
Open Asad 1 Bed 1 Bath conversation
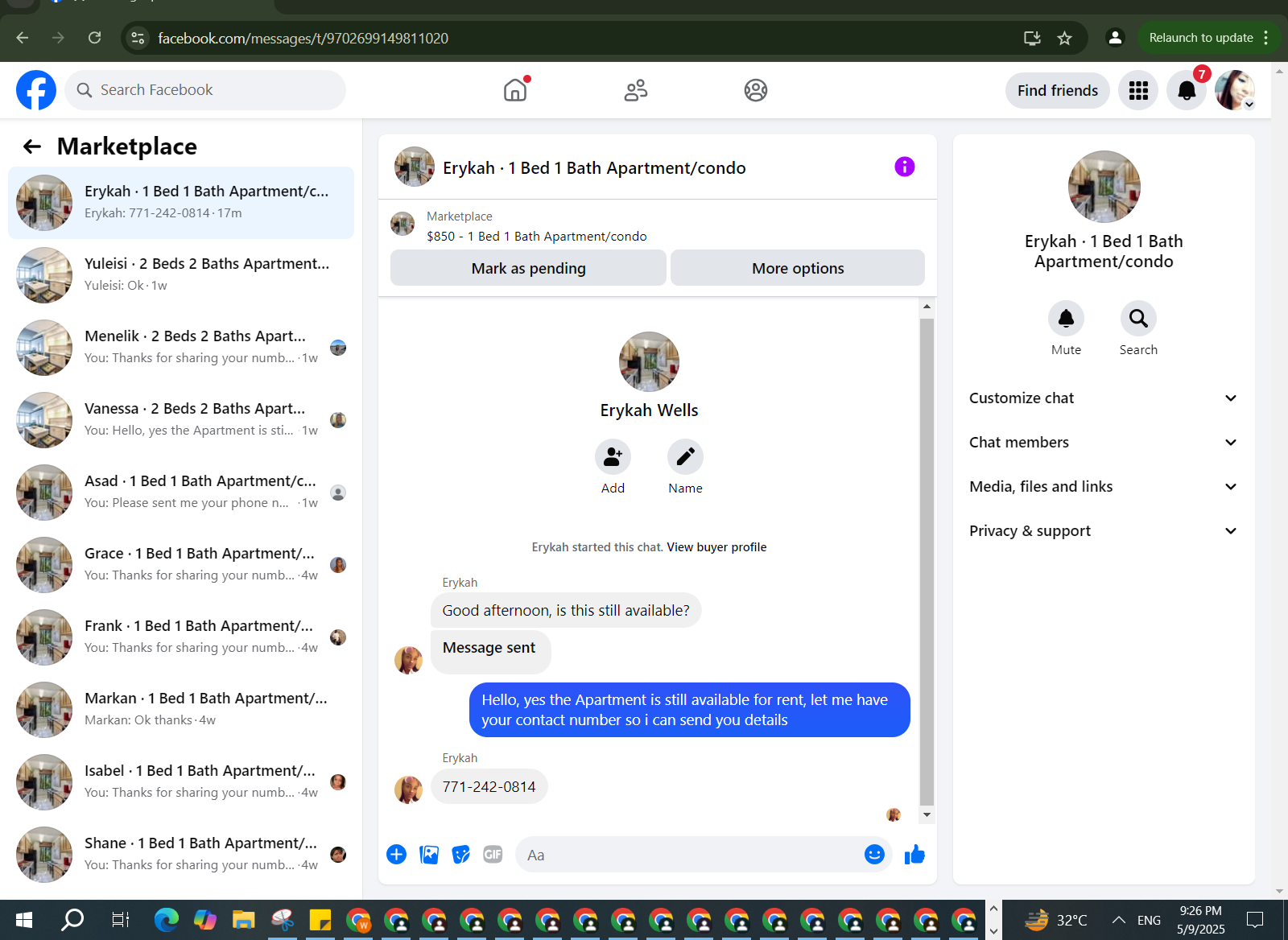pyautogui.click(x=181, y=493)
